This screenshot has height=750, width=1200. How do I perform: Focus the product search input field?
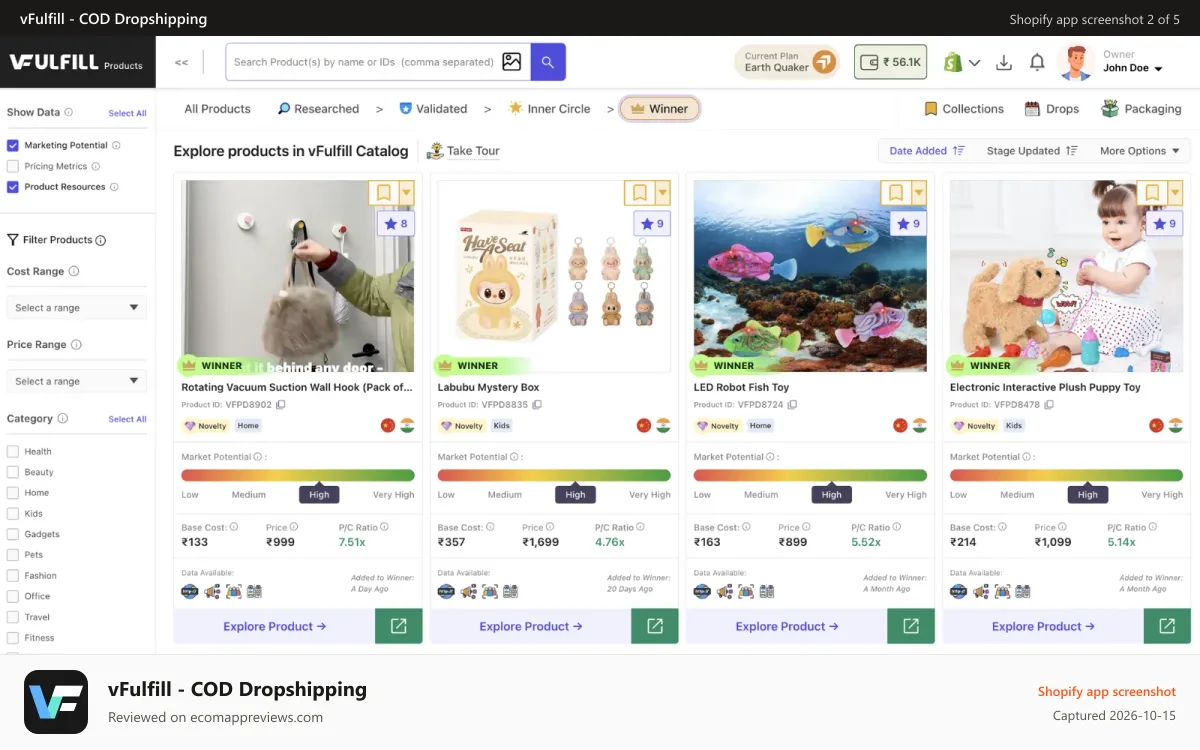(x=364, y=62)
